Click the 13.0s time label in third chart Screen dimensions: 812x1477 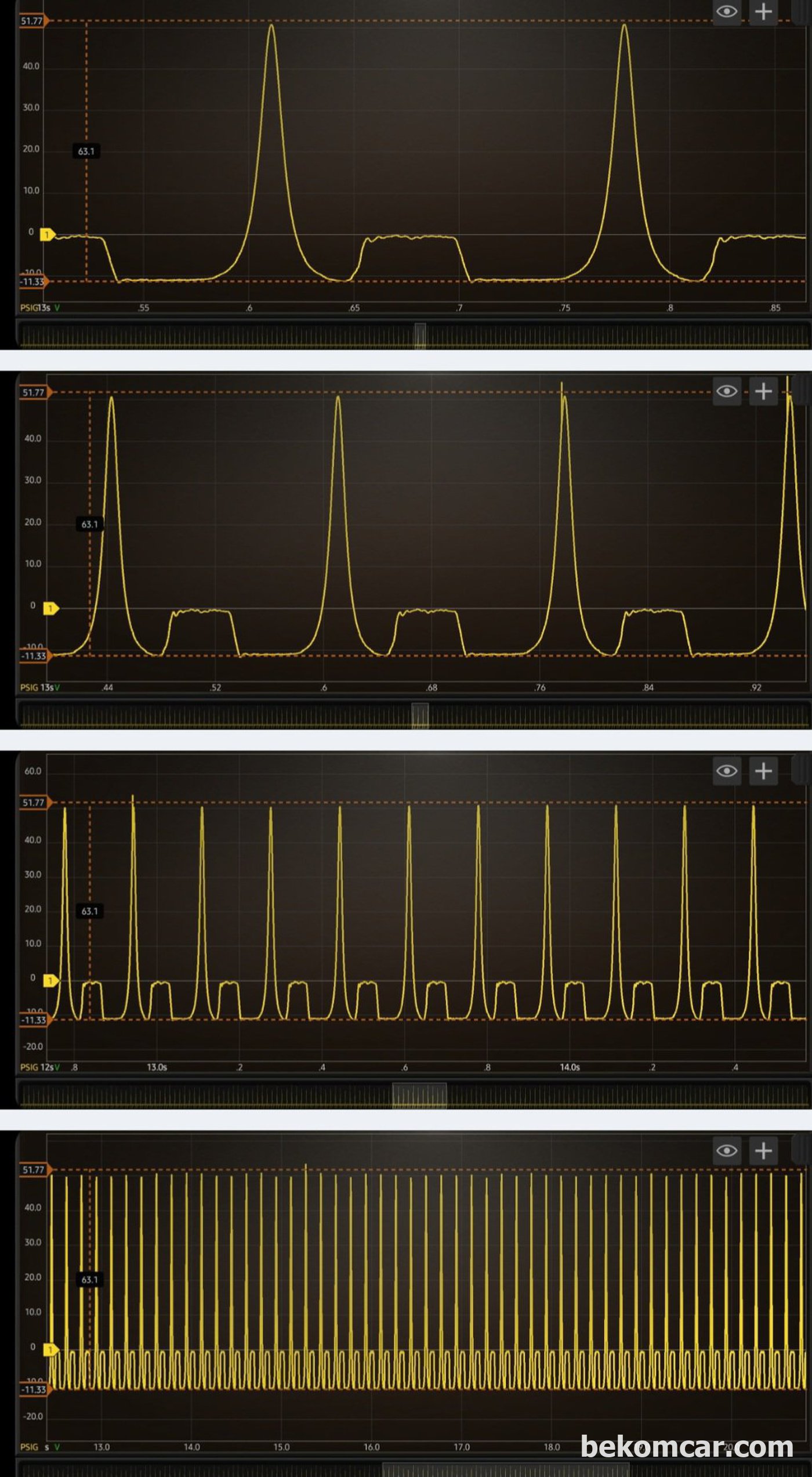pos(157,1067)
